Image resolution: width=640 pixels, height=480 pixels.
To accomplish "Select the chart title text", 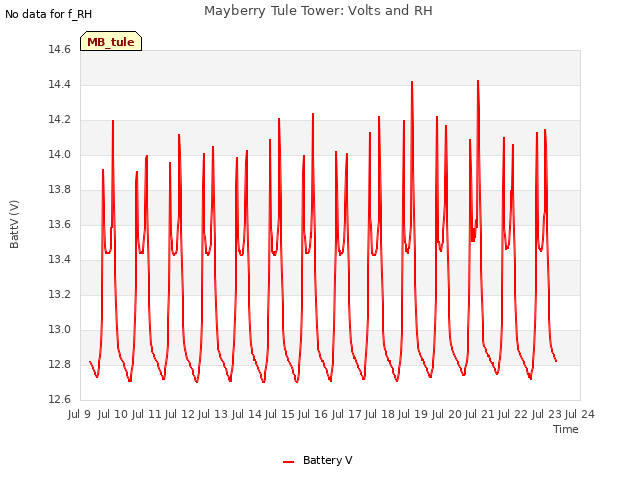I will tap(318, 11).
